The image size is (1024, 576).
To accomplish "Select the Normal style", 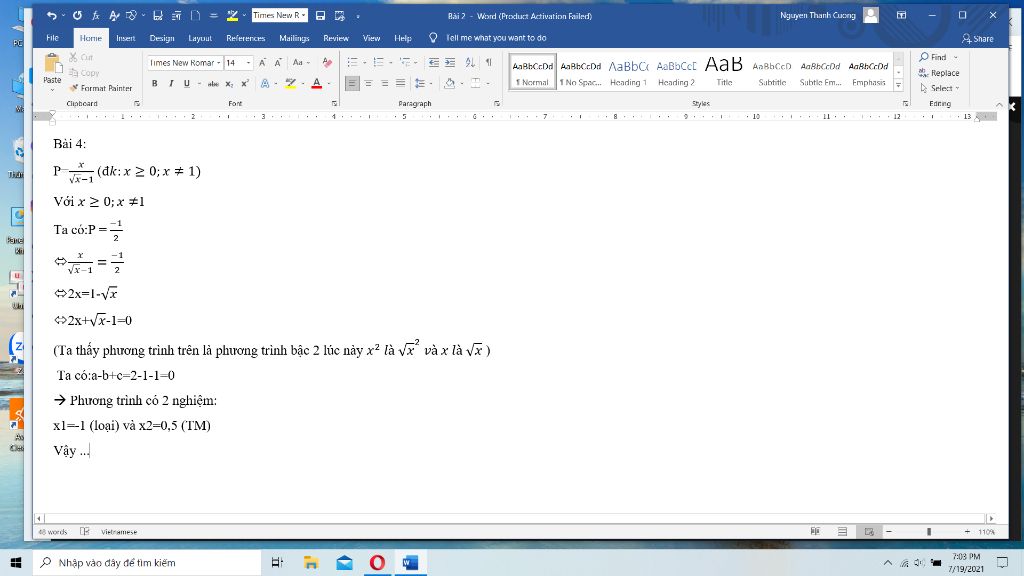I will coord(532,72).
